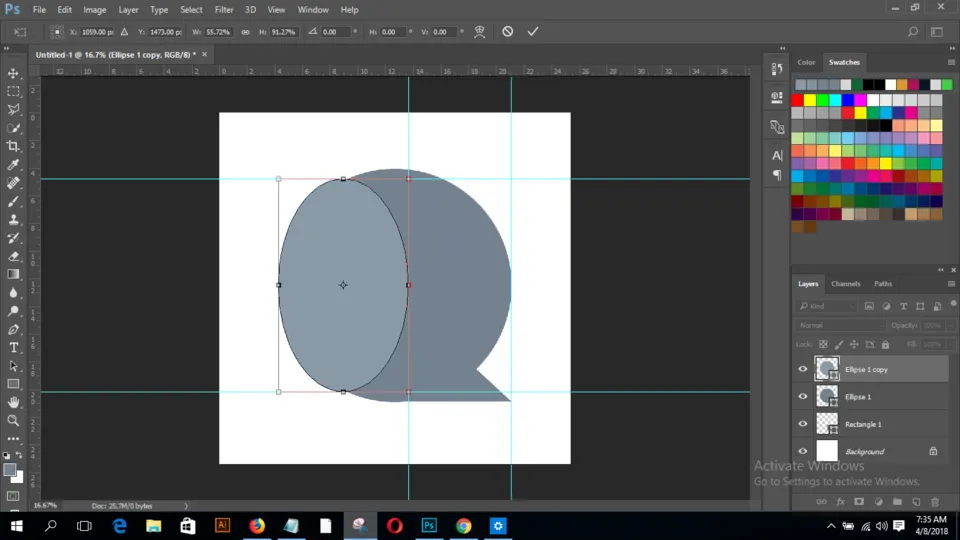Commit the transform with the checkmark

click(x=533, y=31)
